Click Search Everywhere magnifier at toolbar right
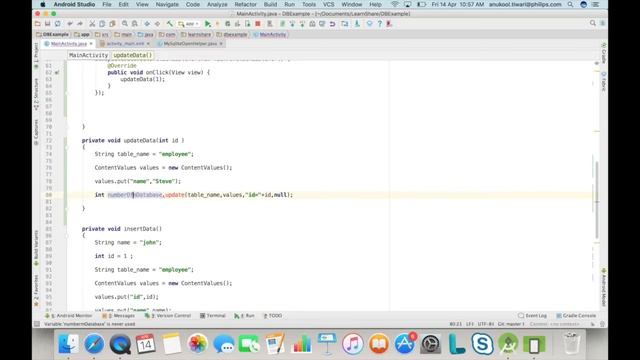This screenshot has width=640, height=360. point(593,23)
